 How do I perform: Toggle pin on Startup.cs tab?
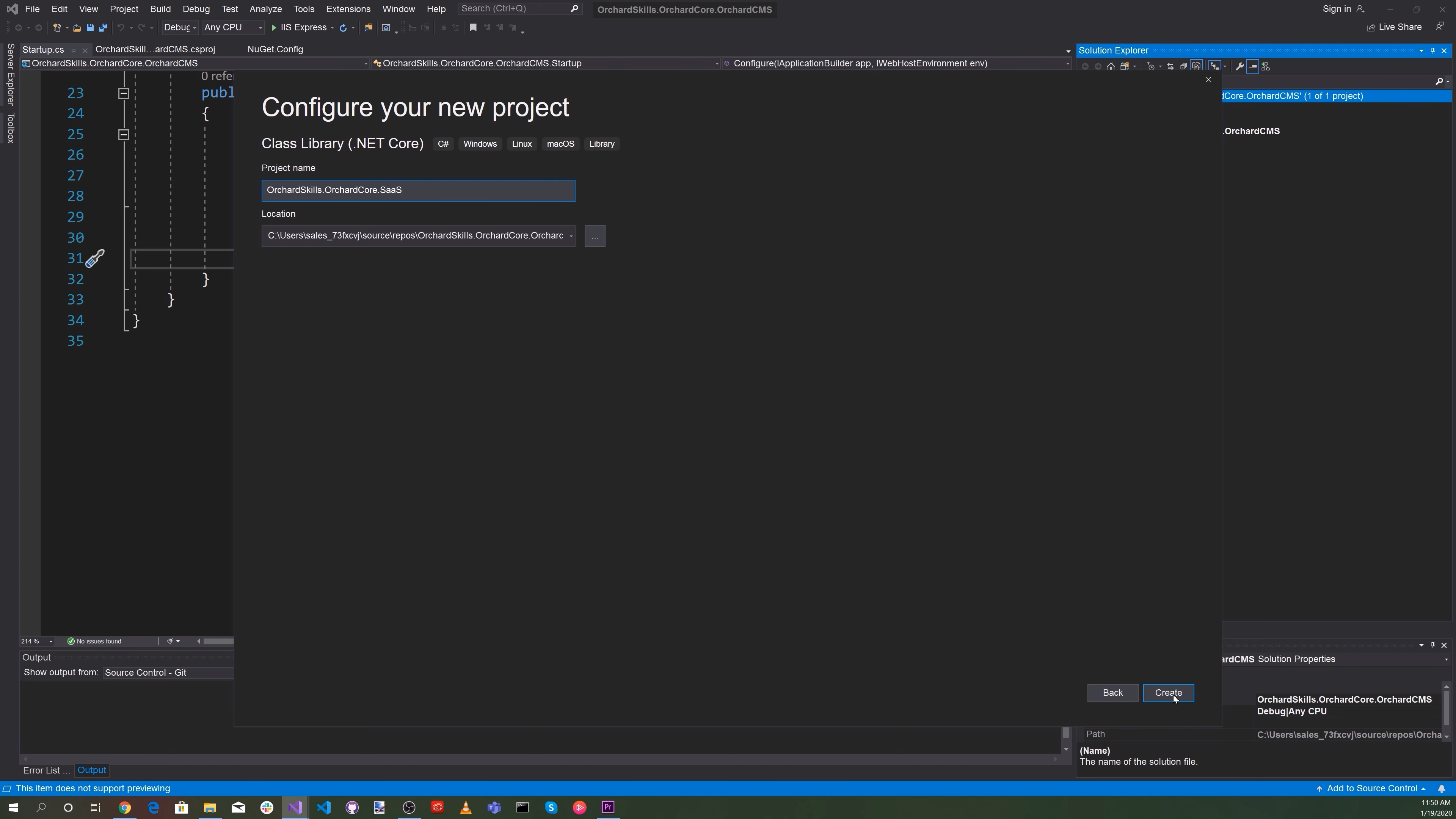tap(74, 50)
